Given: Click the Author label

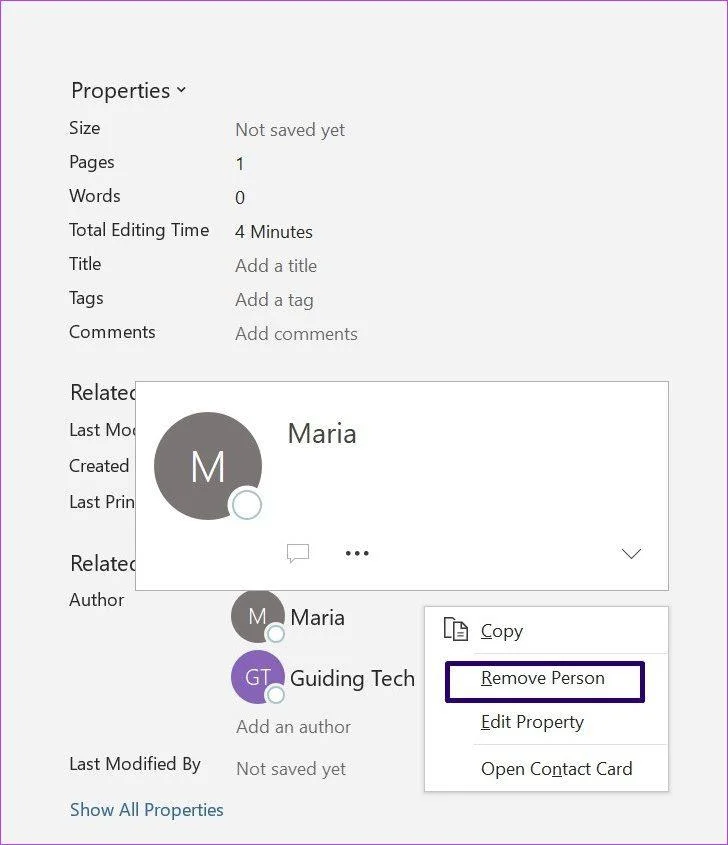Looking at the screenshot, I should click(x=96, y=600).
